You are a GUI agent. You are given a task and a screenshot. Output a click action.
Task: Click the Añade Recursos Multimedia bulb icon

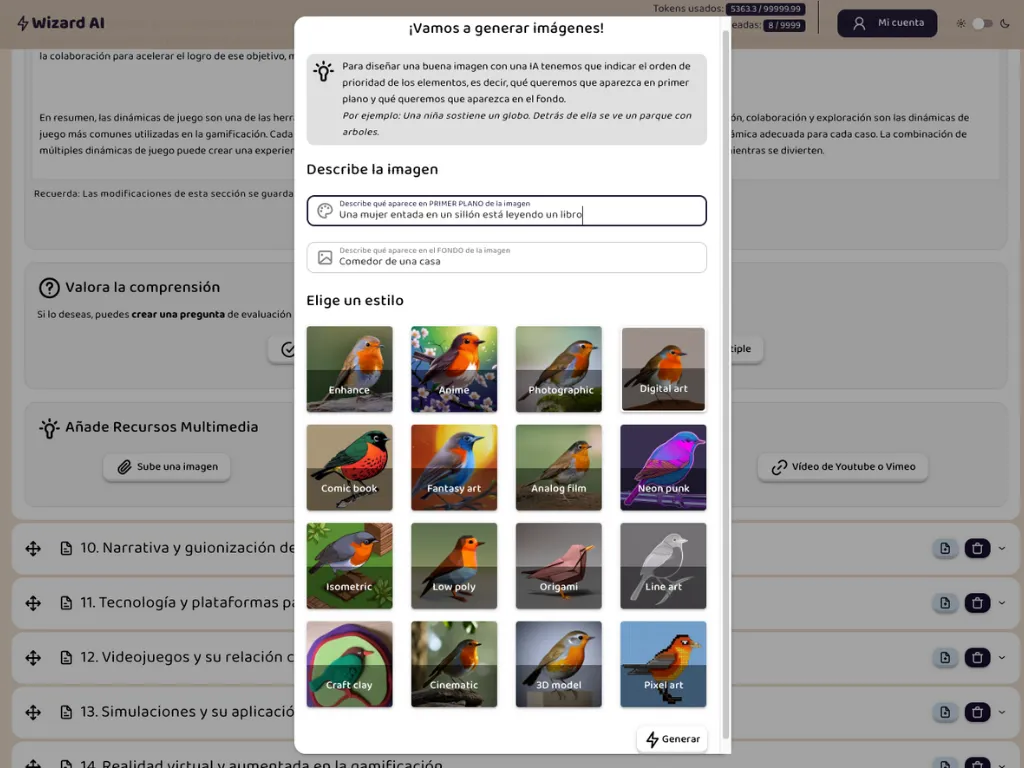[49, 428]
